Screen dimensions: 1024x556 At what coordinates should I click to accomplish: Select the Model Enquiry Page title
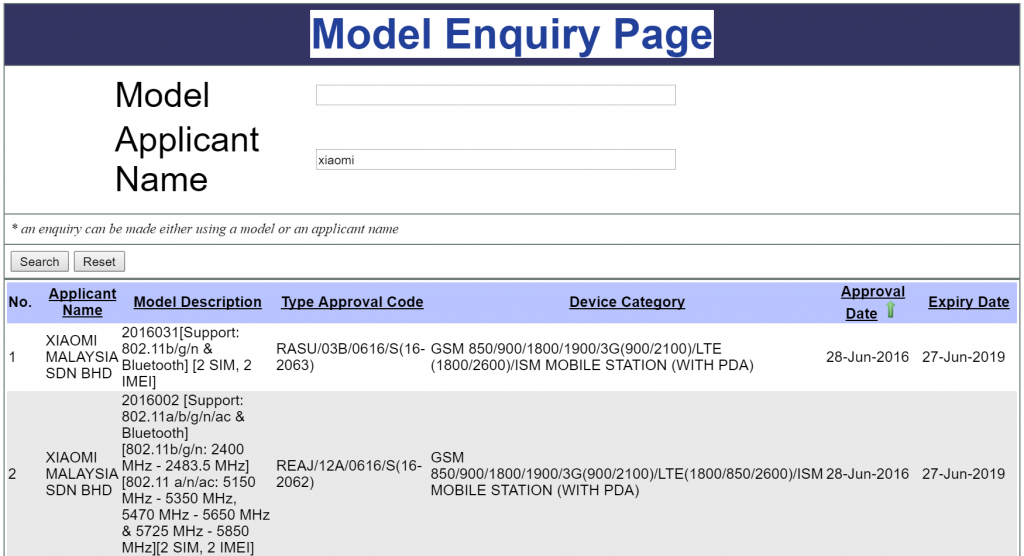coord(512,34)
